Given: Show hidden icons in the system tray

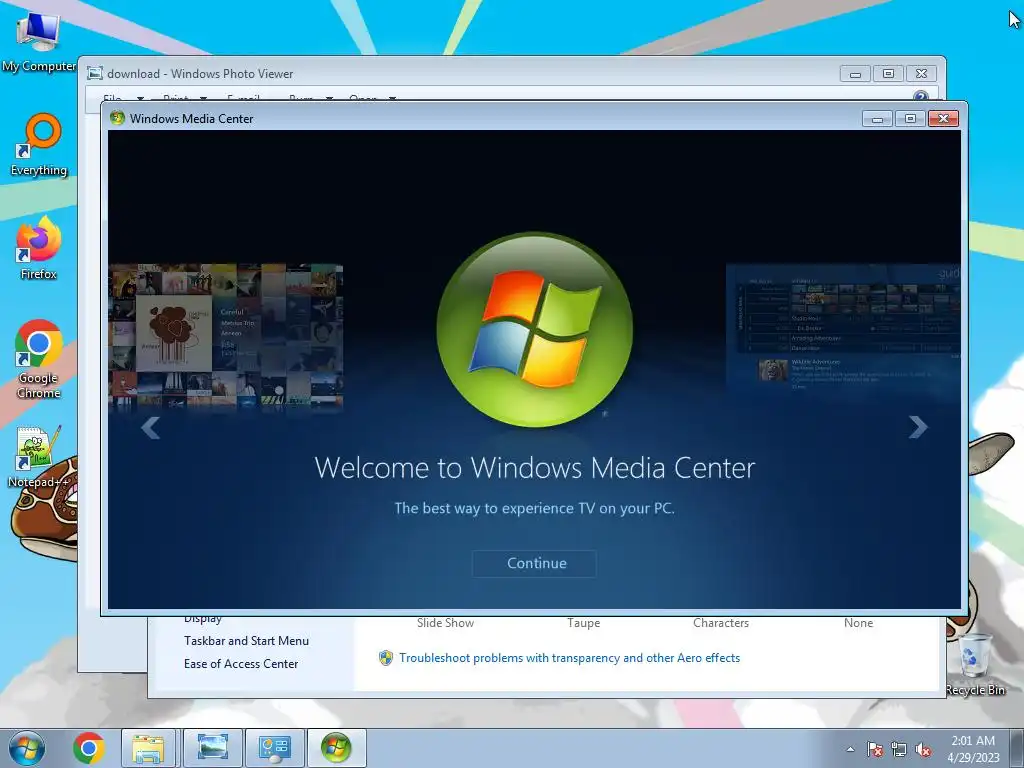Looking at the screenshot, I should pyautogui.click(x=850, y=750).
